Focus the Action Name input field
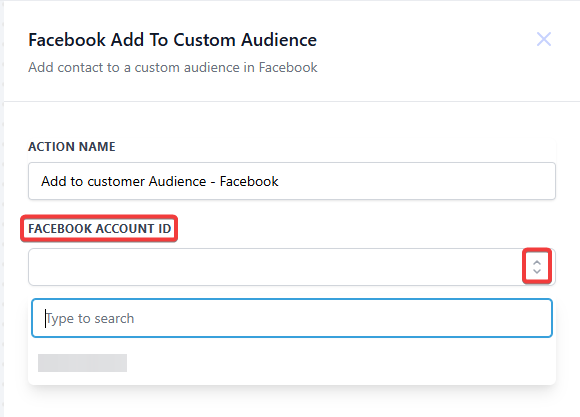Viewport: 580px width, 417px height. pos(292,181)
